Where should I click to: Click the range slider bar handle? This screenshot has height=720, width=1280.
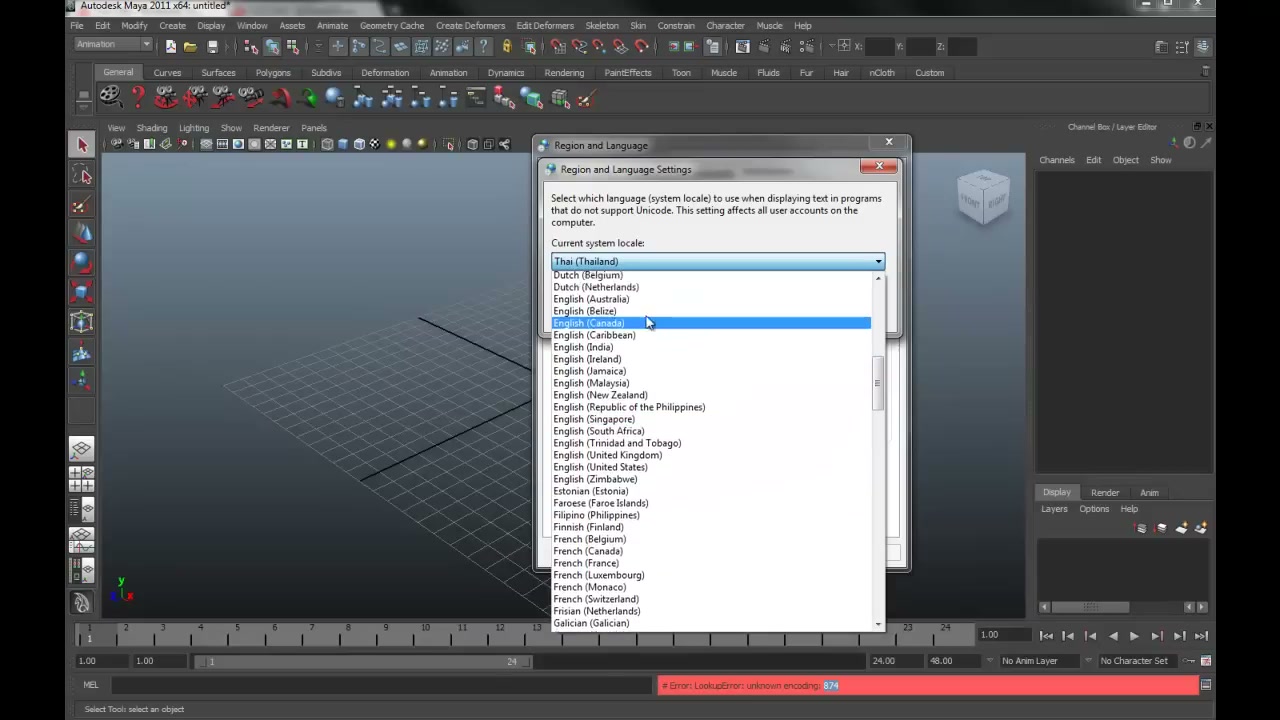point(365,661)
